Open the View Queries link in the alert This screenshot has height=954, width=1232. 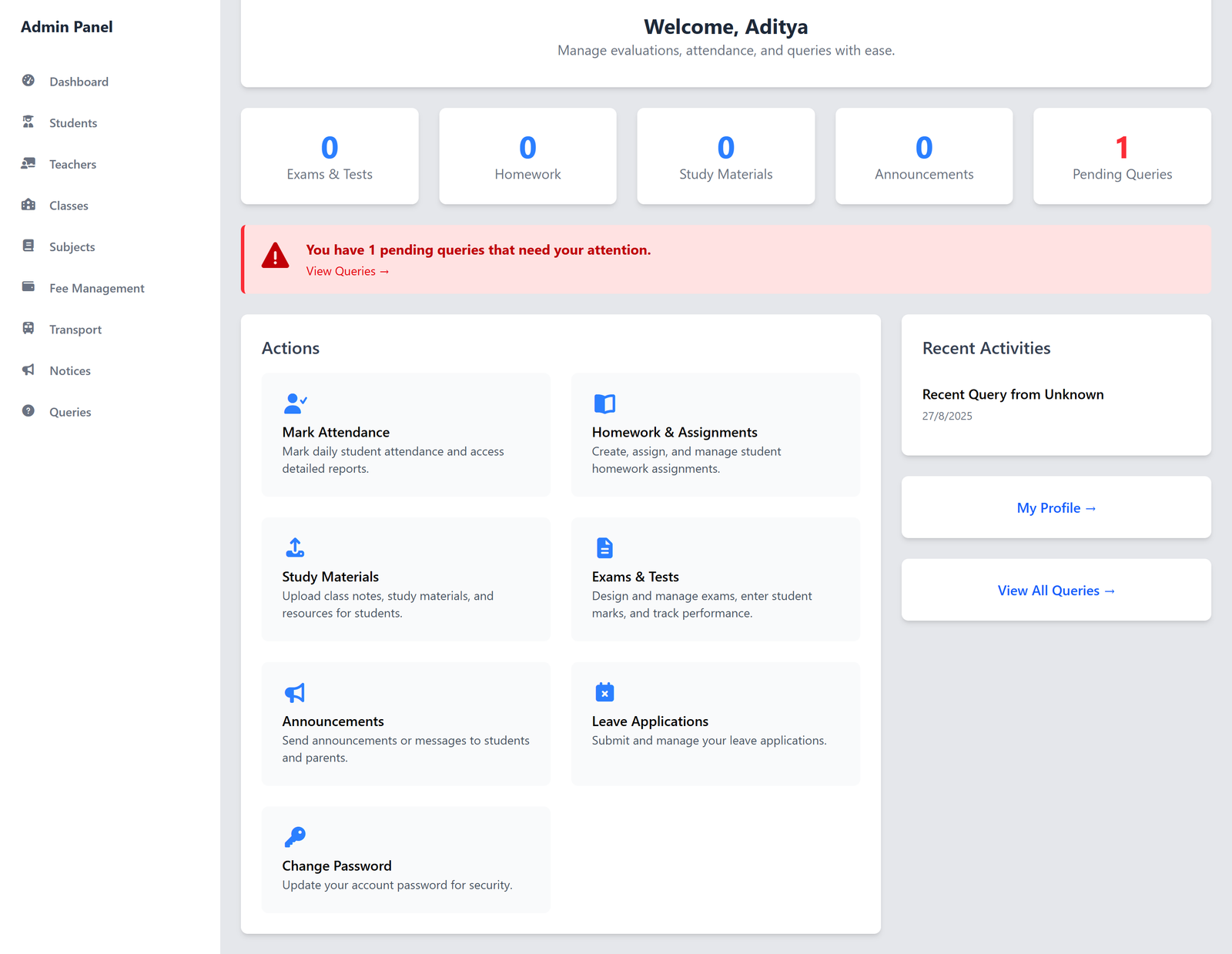pyautogui.click(x=347, y=271)
